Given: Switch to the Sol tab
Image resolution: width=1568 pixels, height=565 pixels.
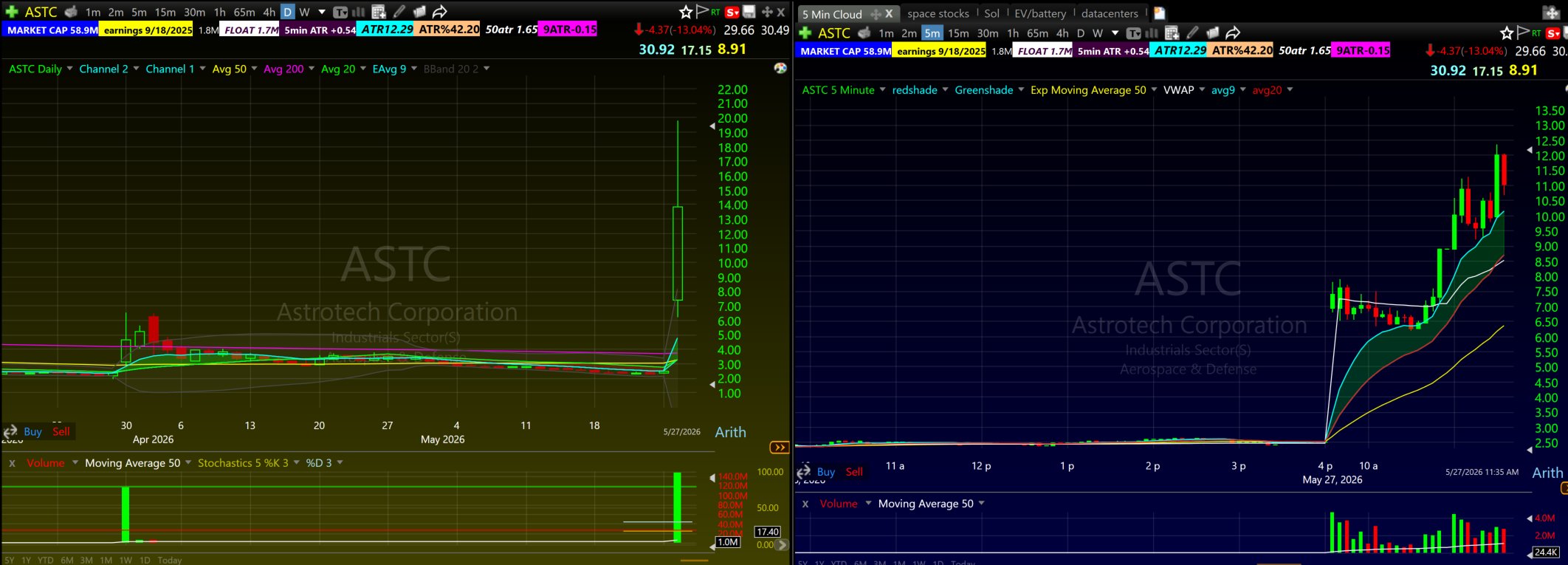Looking at the screenshot, I should (x=992, y=13).
